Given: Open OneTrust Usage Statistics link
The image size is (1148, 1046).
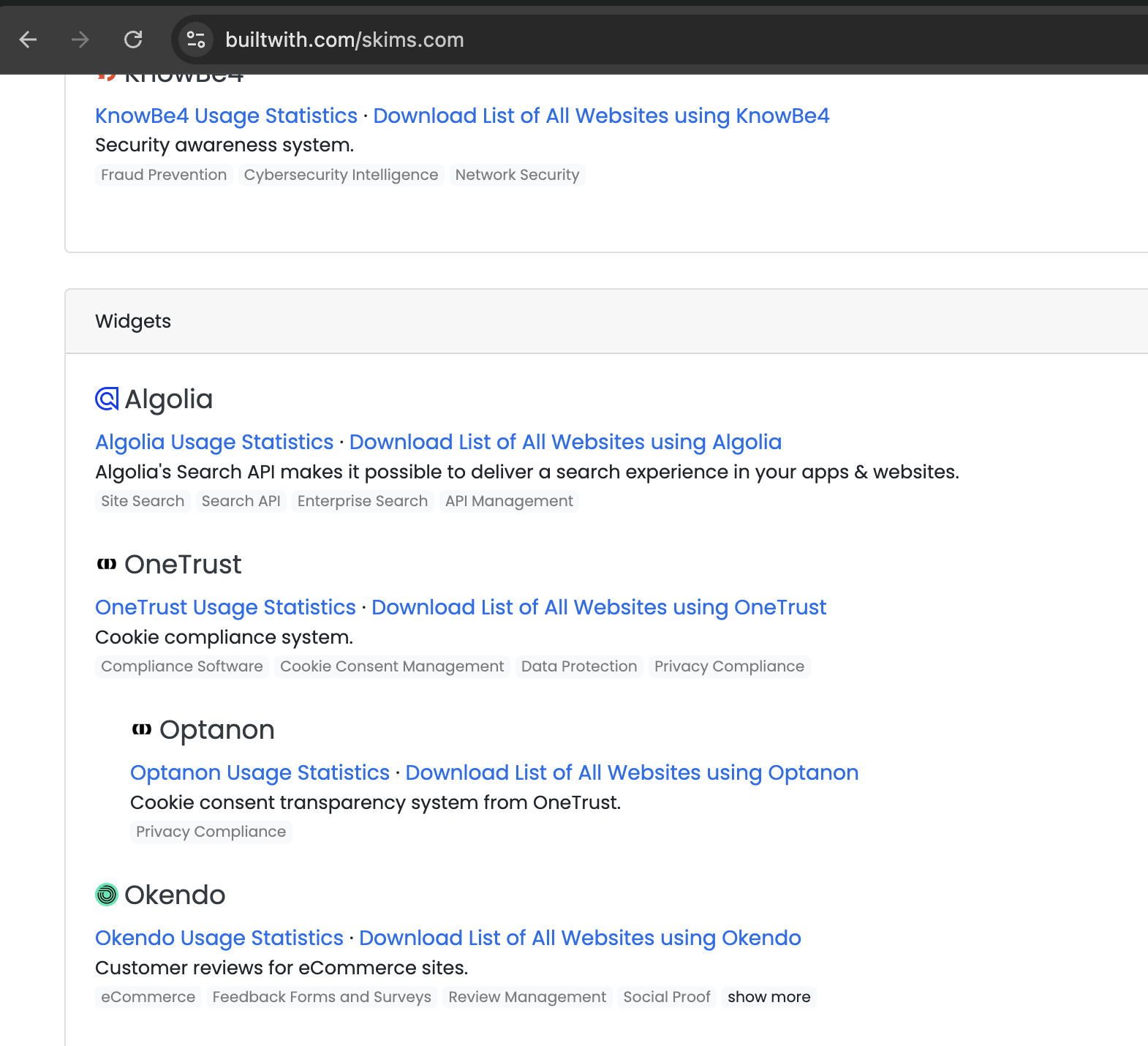Looking at the screenshot, I should 225,607.
